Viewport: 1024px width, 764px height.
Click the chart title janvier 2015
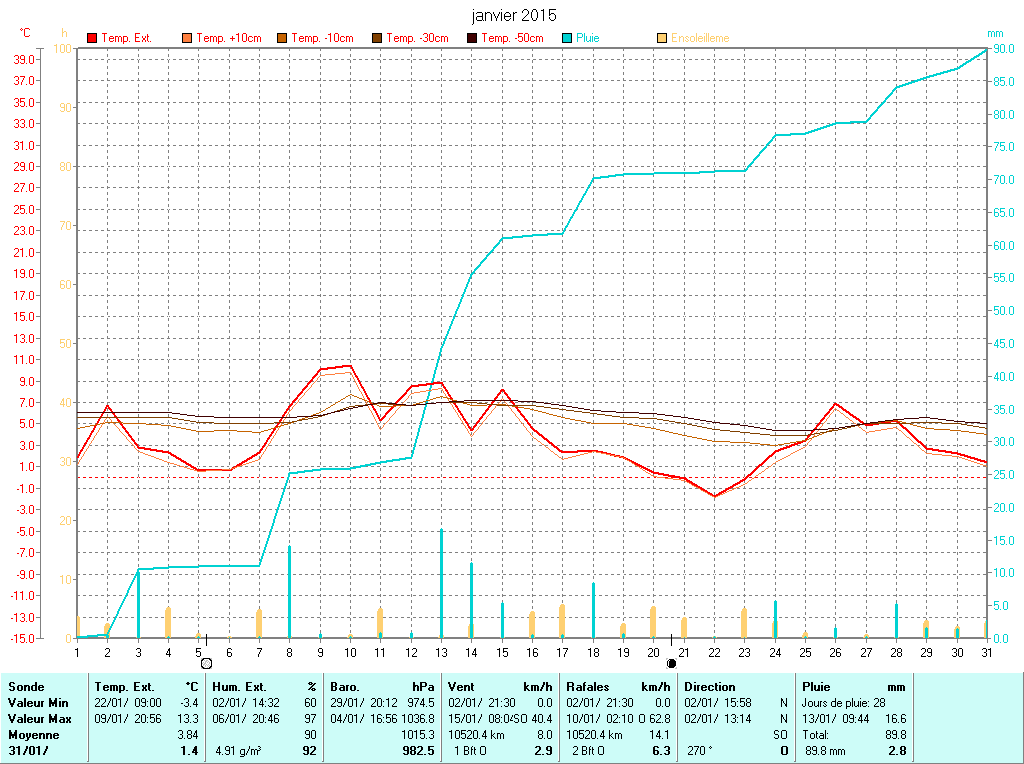[x=514, y=16]
